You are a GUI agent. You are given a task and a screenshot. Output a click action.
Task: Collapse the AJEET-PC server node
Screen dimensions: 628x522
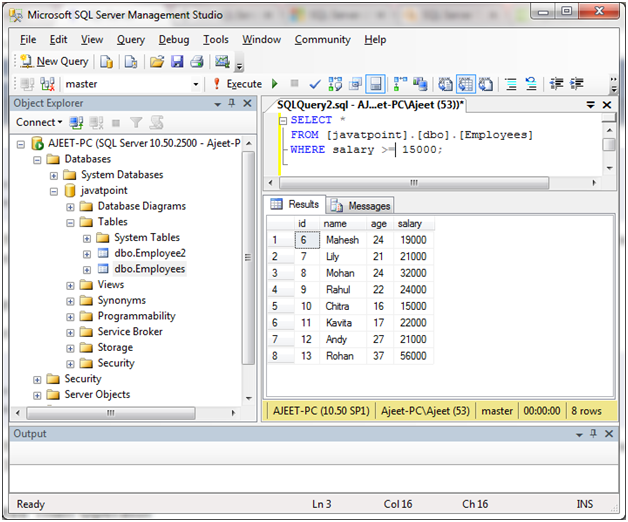click(21, 144)
